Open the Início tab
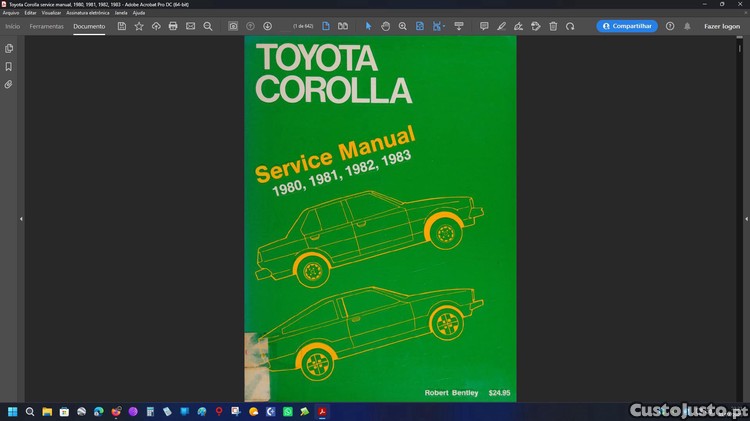Image resolution: width=750 pixels, height=421 pixels. pos(12,26)
